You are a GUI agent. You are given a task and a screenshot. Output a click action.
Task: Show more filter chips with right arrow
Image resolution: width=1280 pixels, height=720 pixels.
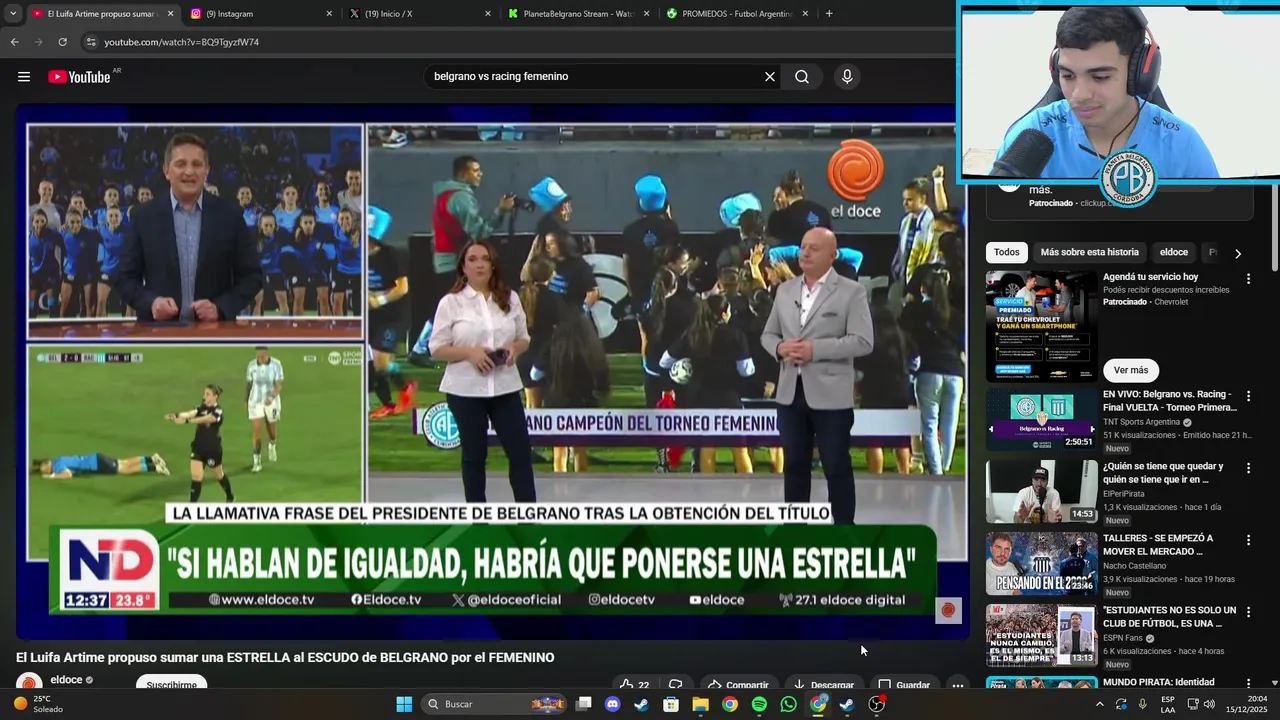1238,254
